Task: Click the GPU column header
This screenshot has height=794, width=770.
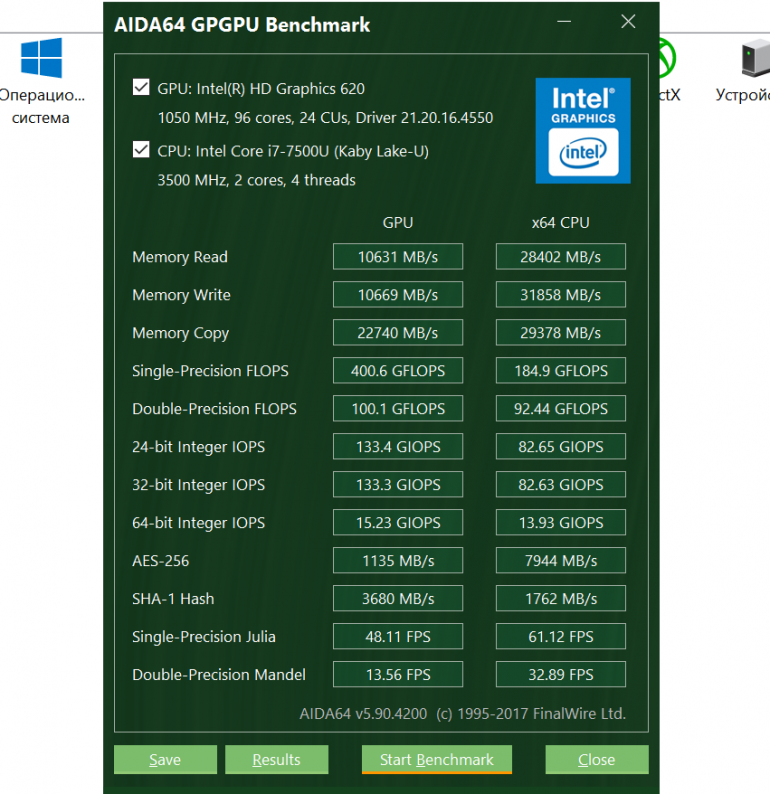Action: 398,223
